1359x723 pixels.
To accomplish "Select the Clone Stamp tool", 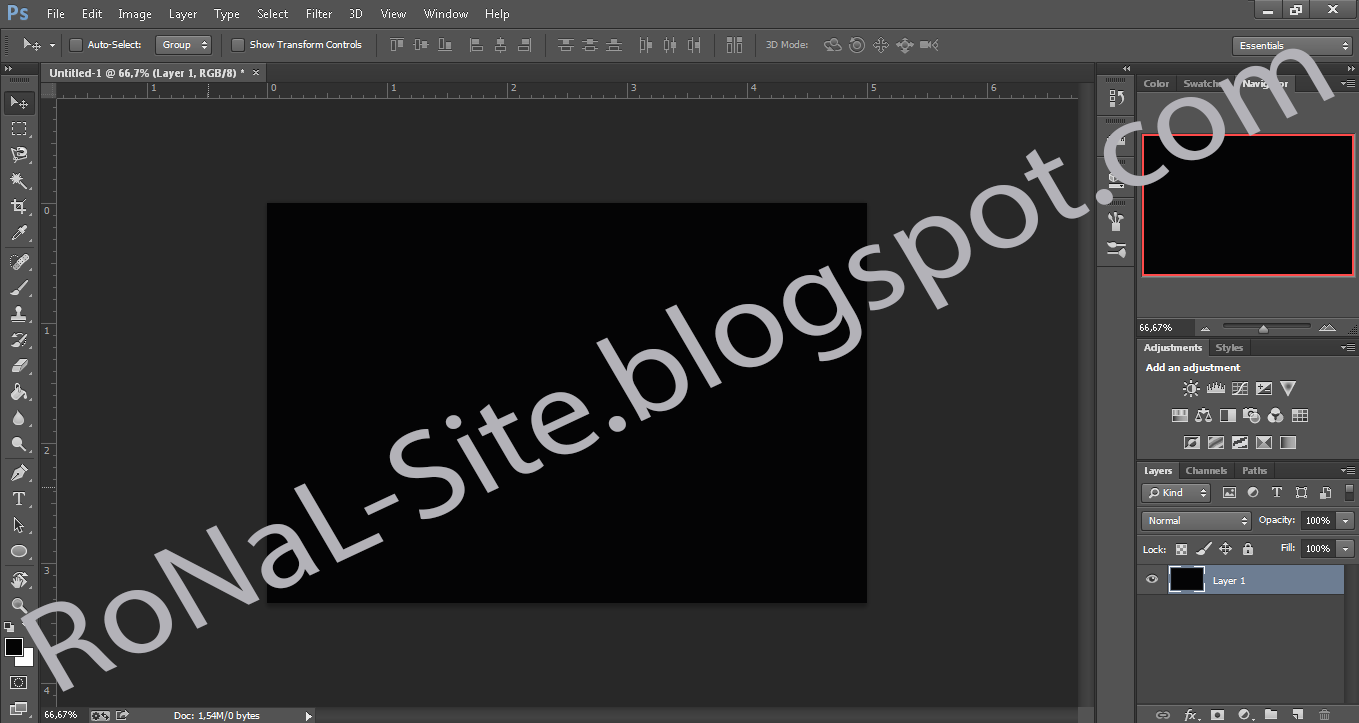I will click(x=19, y=314).
